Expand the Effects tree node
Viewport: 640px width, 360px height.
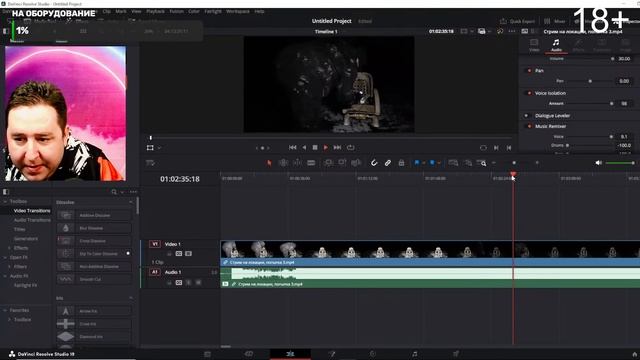tap(9, 248)
